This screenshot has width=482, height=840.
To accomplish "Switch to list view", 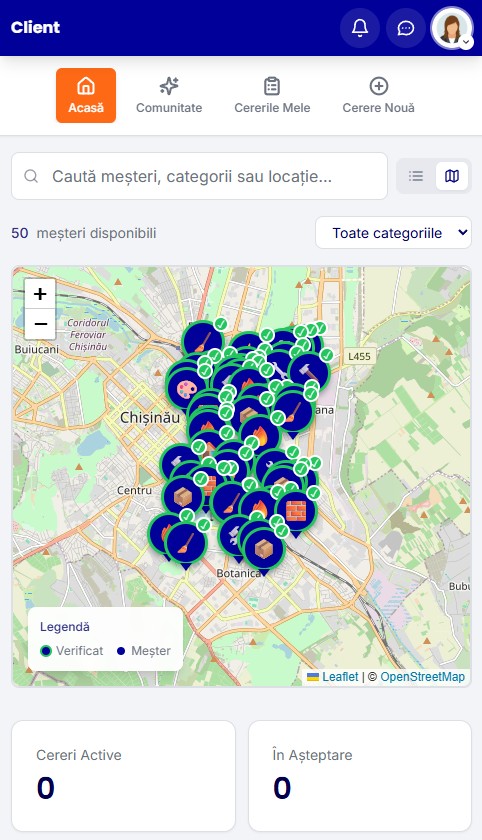I will 416,176.
